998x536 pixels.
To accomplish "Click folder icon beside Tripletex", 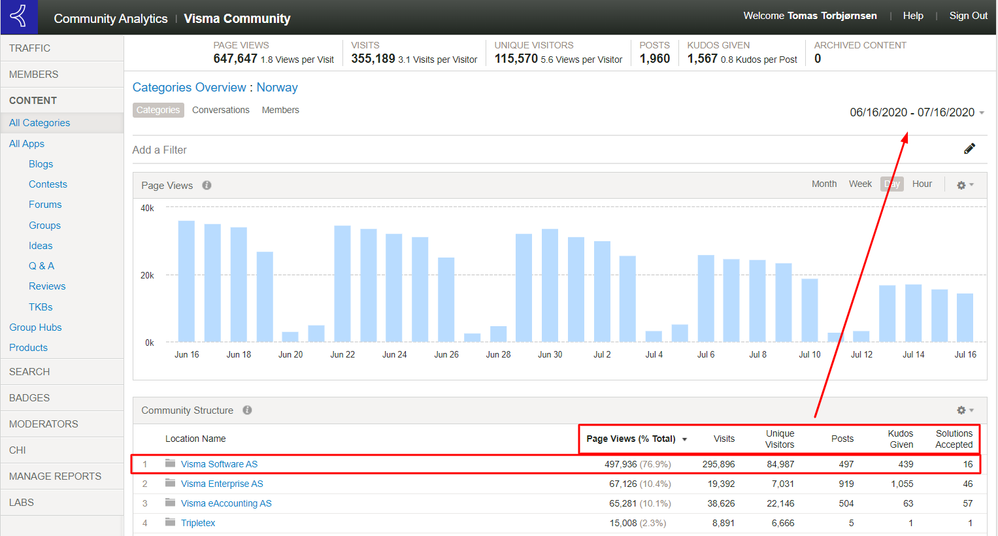I will 170,523.
